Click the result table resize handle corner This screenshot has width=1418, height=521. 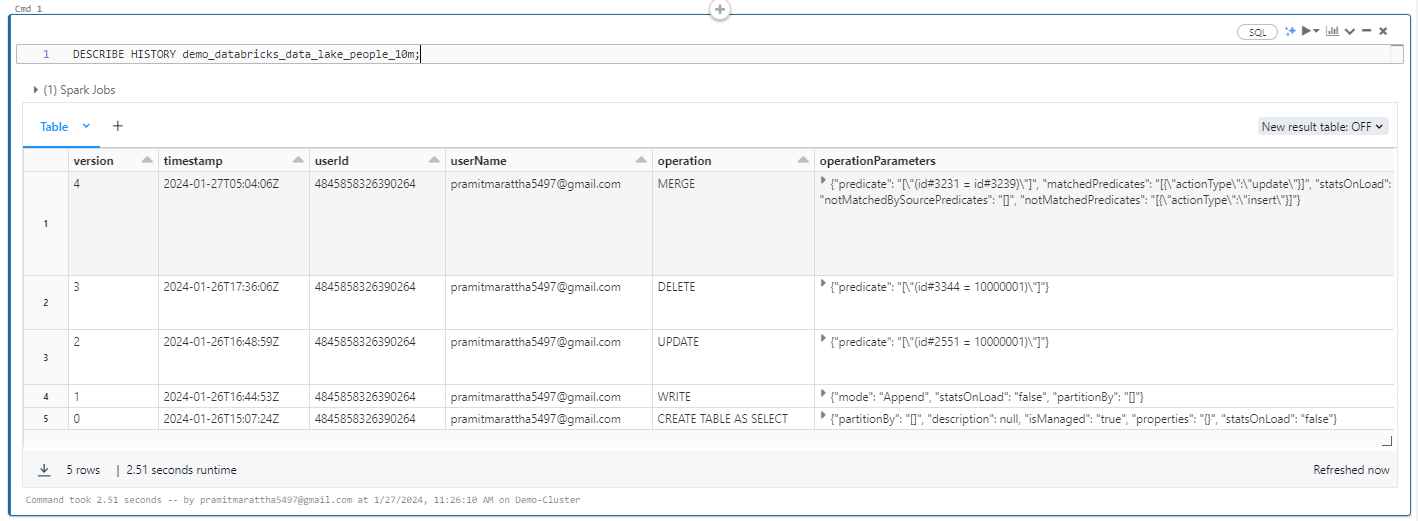[x=1386, y=441]
